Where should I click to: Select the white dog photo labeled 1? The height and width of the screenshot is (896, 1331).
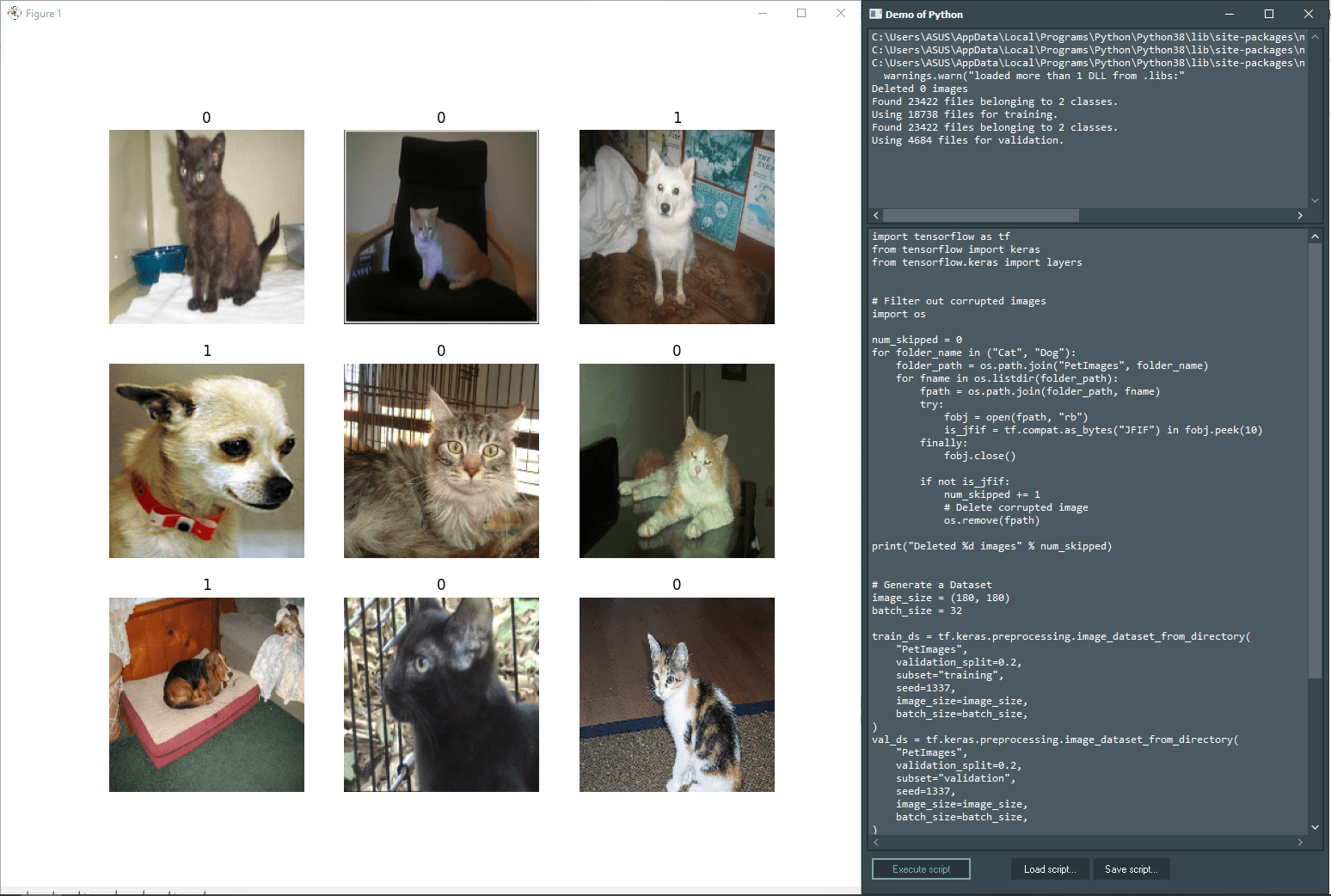click(677, 226)
